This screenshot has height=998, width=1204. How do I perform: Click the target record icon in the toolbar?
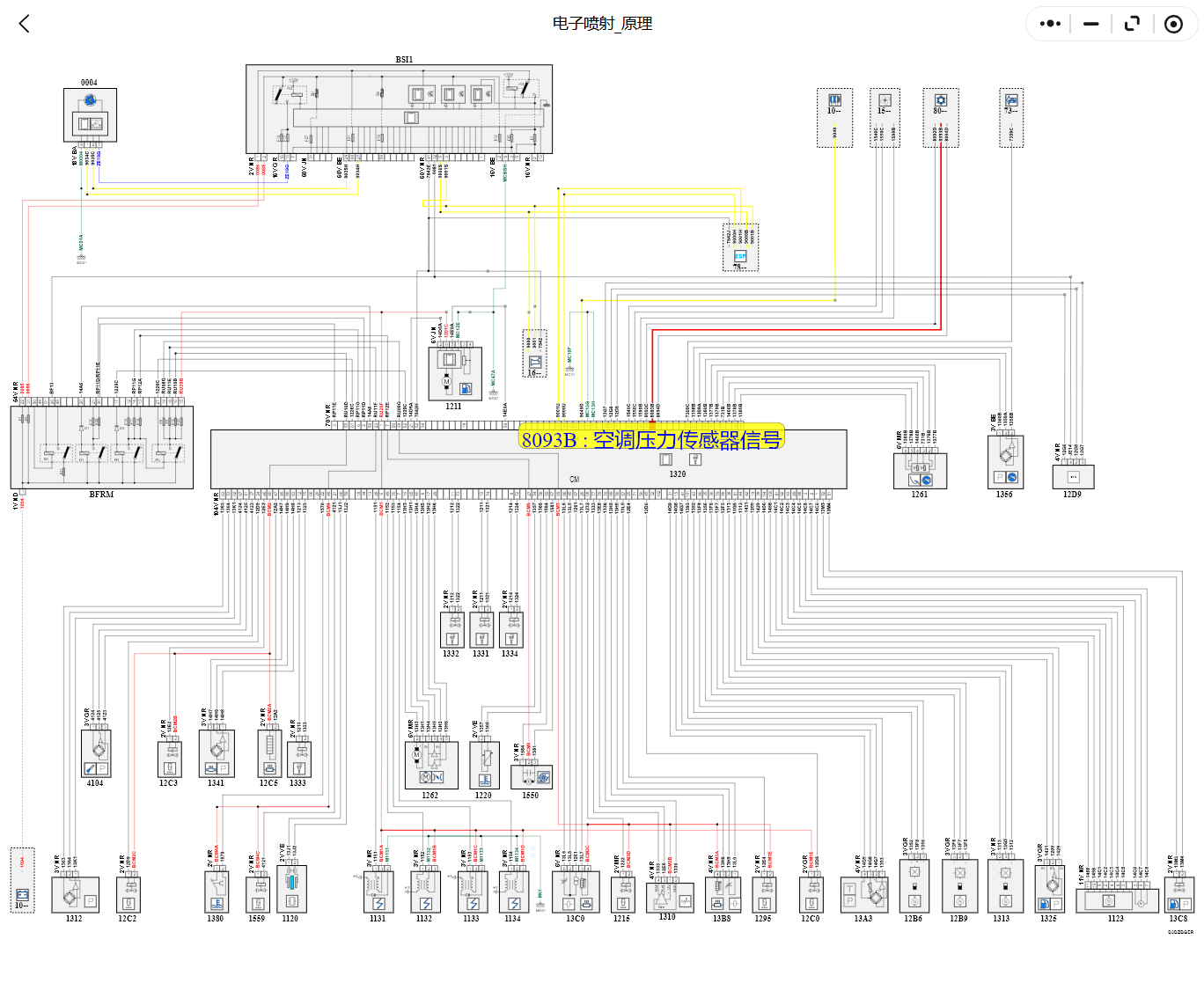(x=1173, y=24)
